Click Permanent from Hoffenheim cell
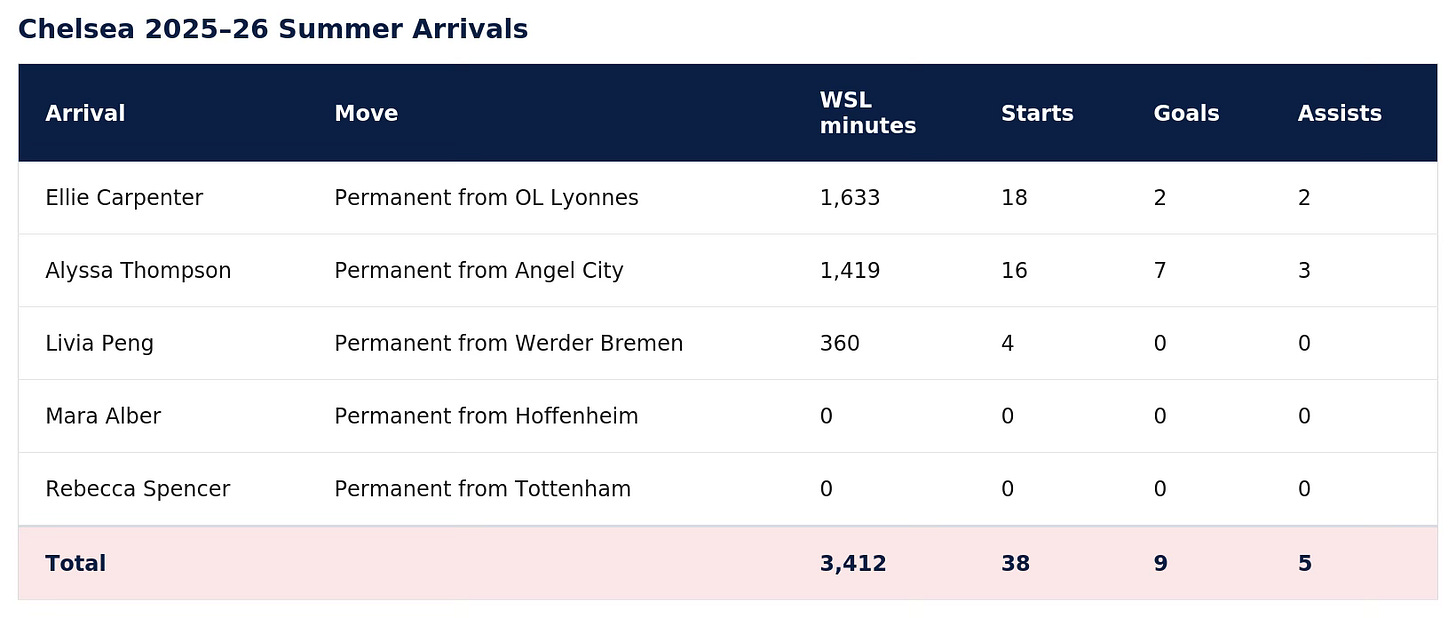Viewport: 1456px width, 618px height. tap(486, 416)
